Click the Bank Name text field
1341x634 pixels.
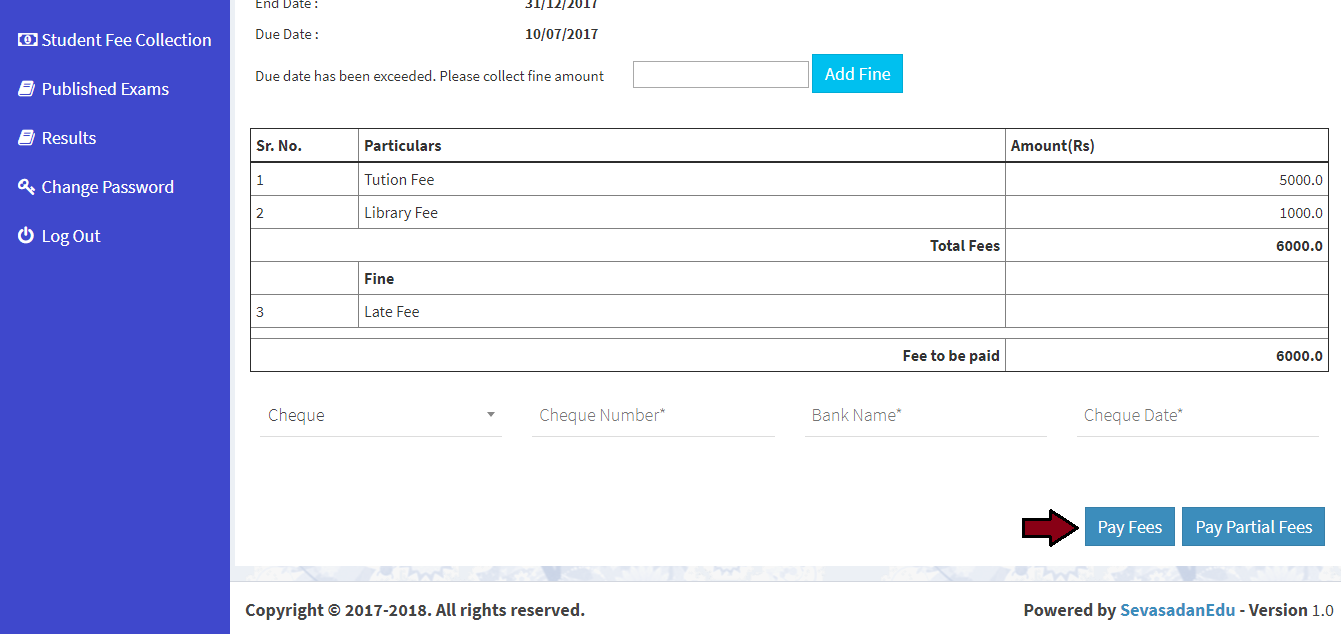[x=925, y=415]
